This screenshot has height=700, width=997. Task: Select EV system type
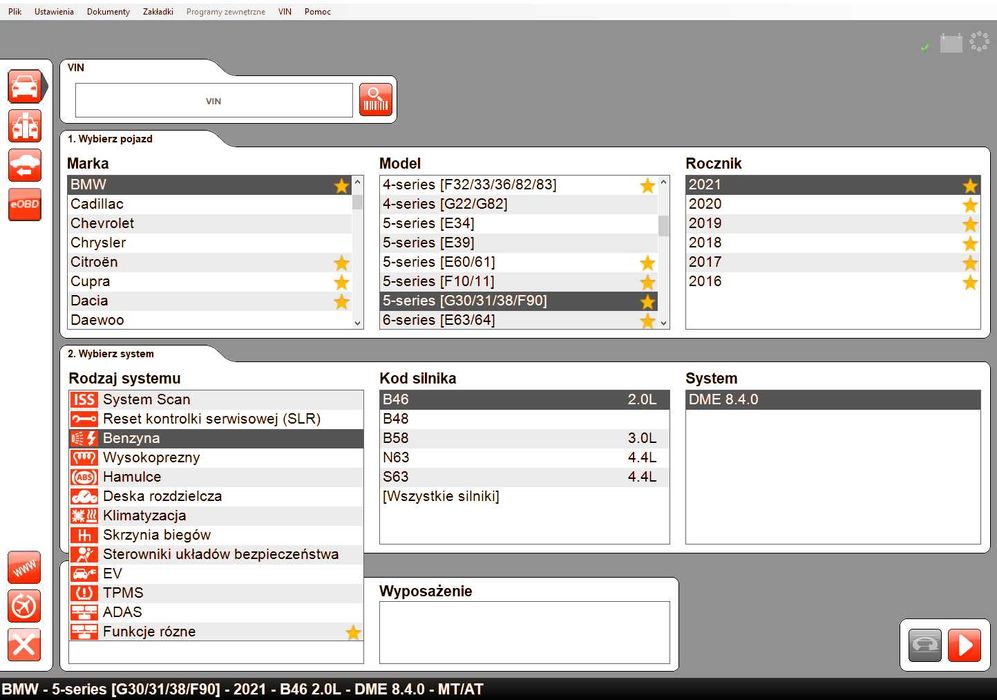click(x=216, y=573)
